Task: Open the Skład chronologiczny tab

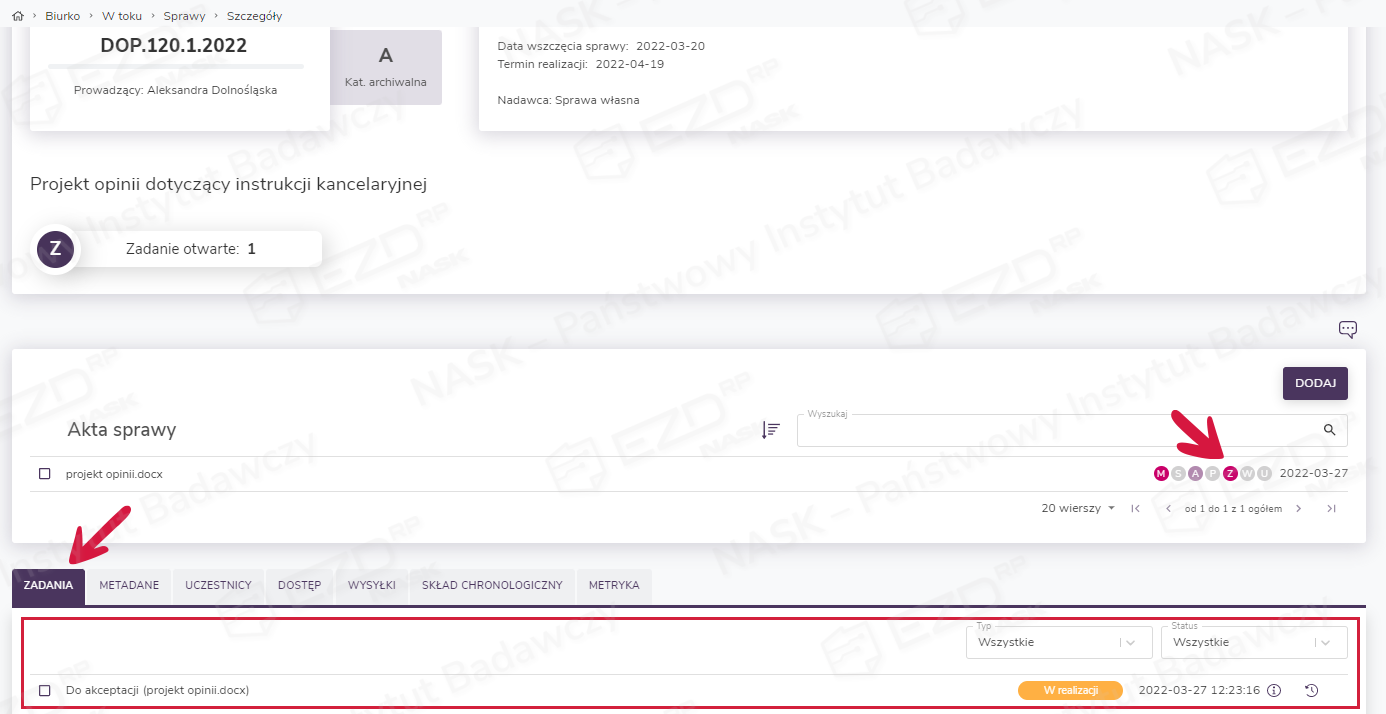Action: 492,586
